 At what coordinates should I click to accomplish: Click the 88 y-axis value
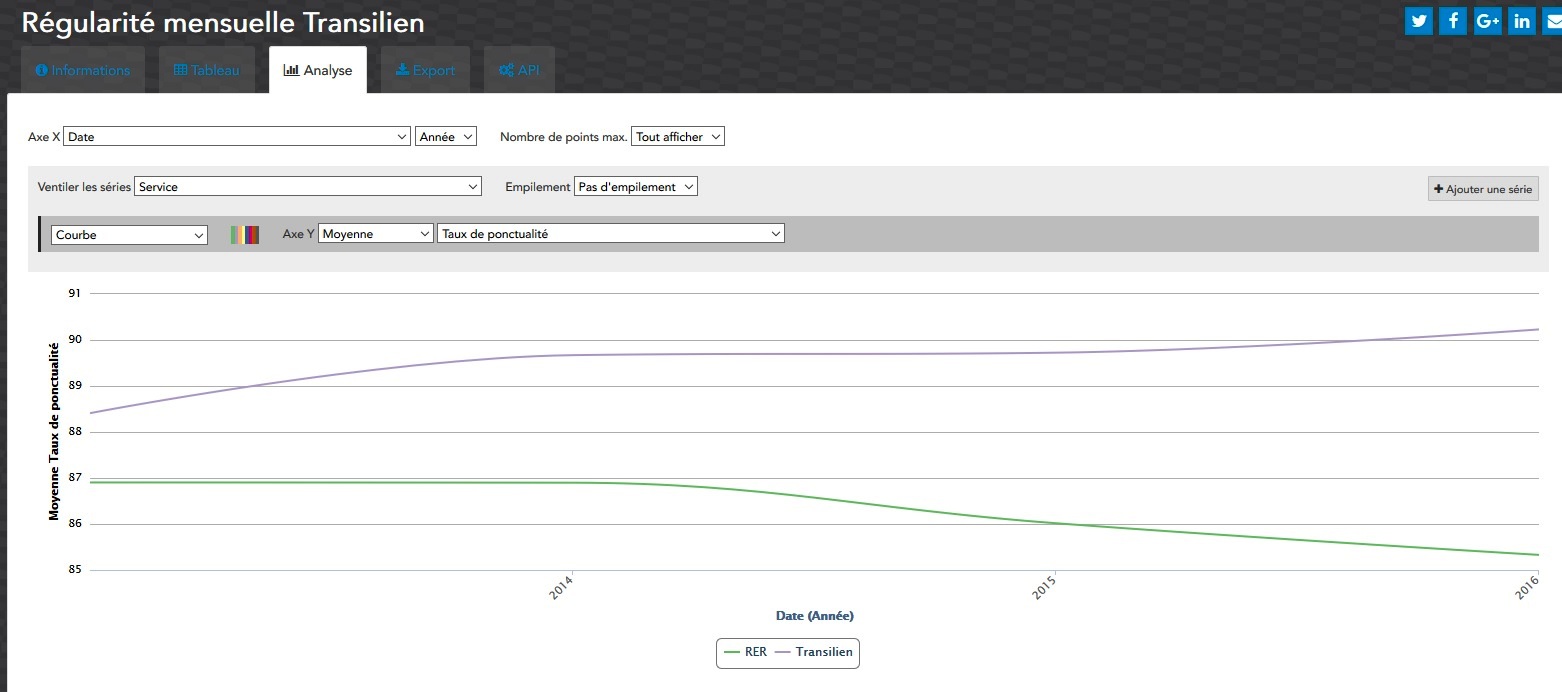[x=74, y=432]
